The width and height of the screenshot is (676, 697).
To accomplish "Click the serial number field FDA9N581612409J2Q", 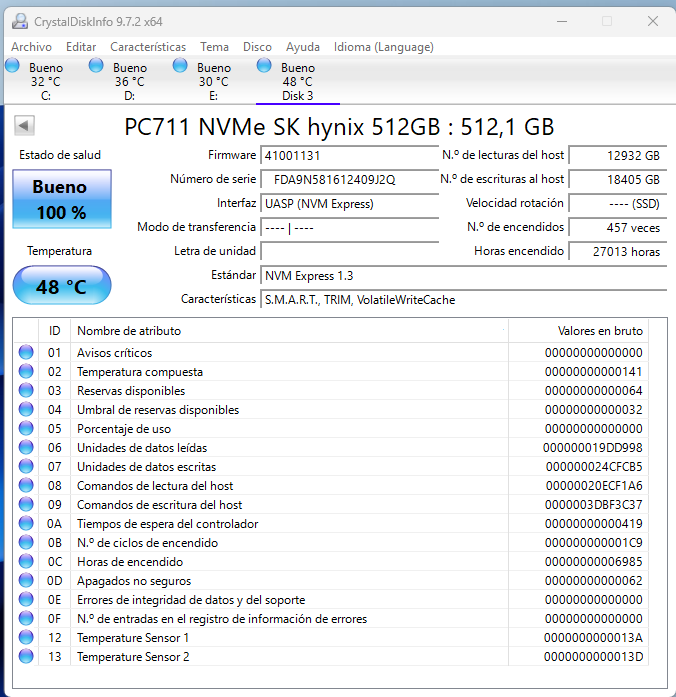I will pyautogui.click(x=350, y=180).
